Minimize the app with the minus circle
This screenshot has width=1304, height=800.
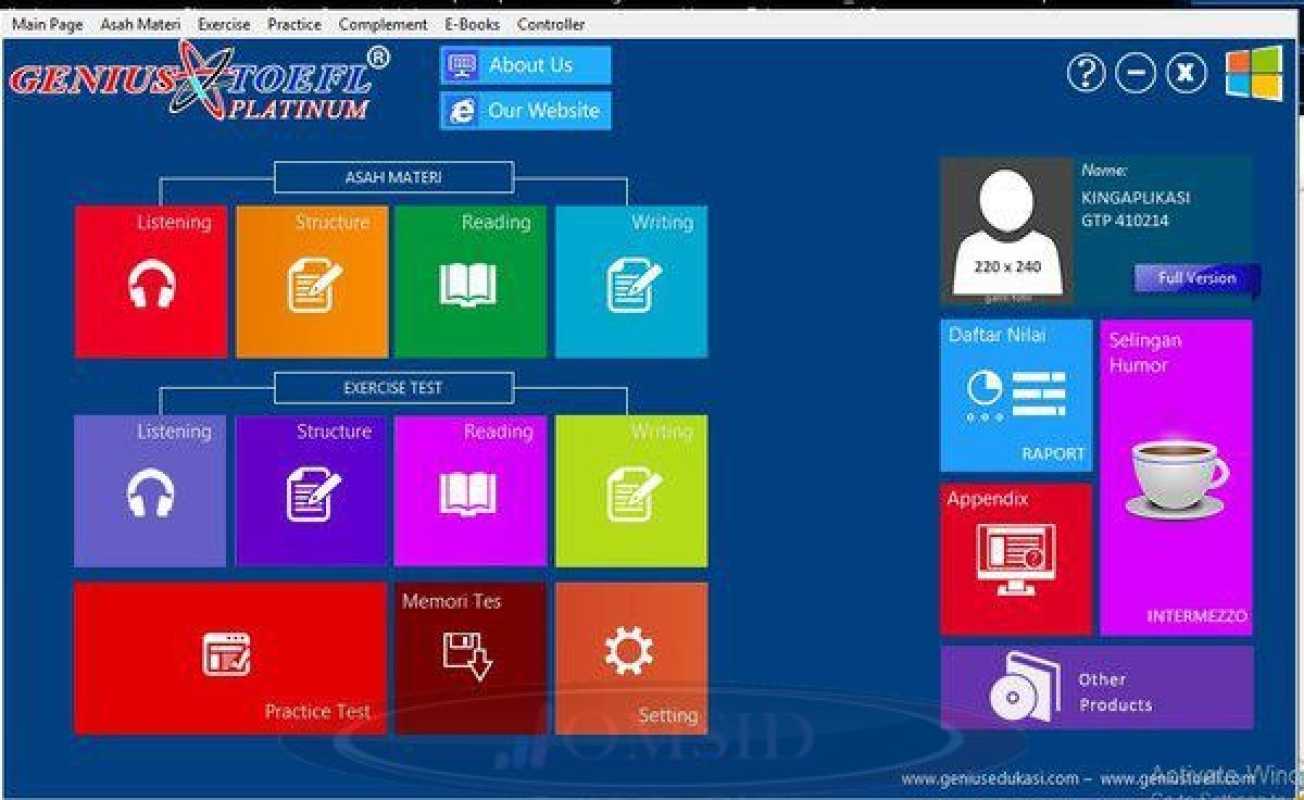(x=1136, y=74)
